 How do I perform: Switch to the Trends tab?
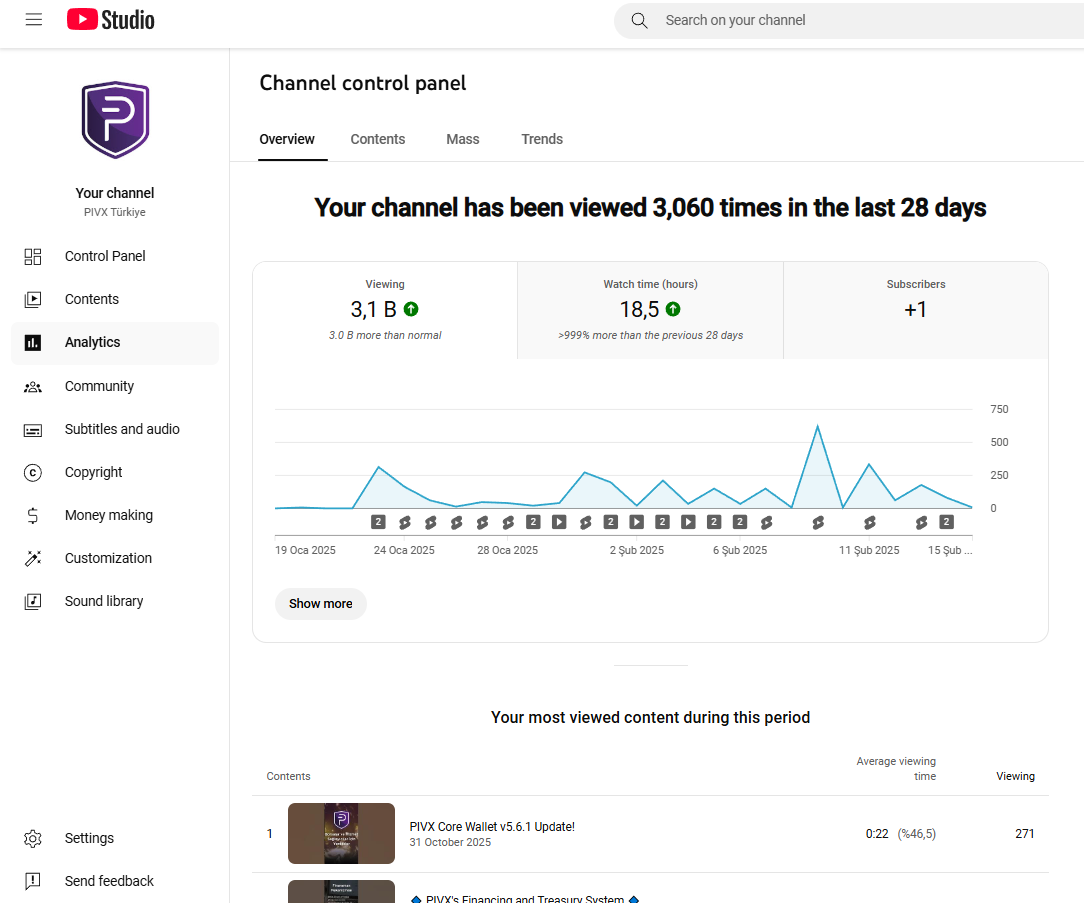pyautogui.click(x=542, y=139)
